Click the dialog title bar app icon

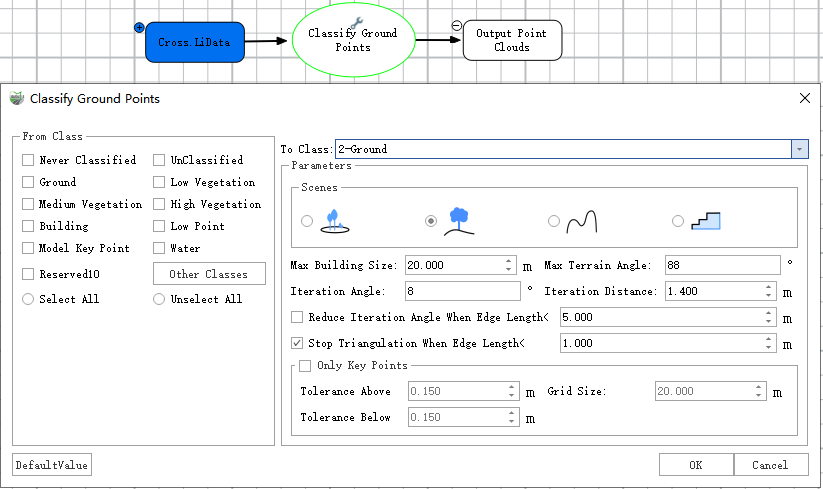tap(16, 98)
